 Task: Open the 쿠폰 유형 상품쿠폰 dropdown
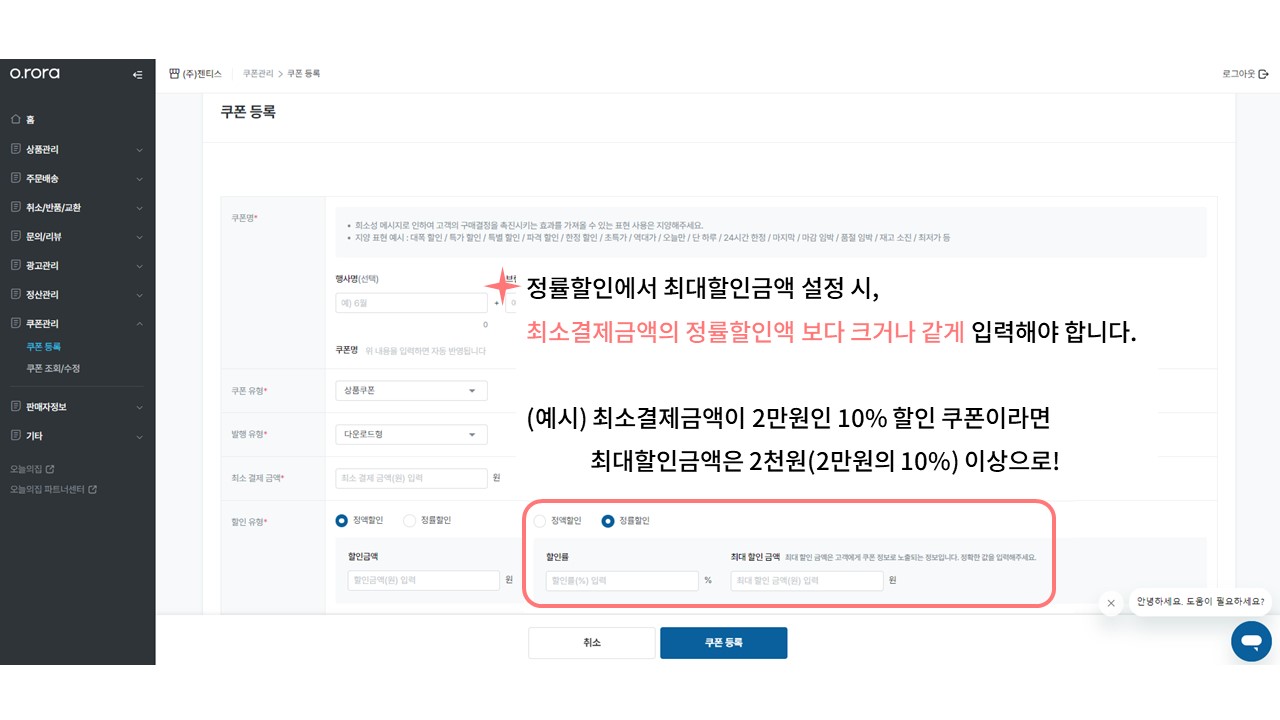click(411, 390)
